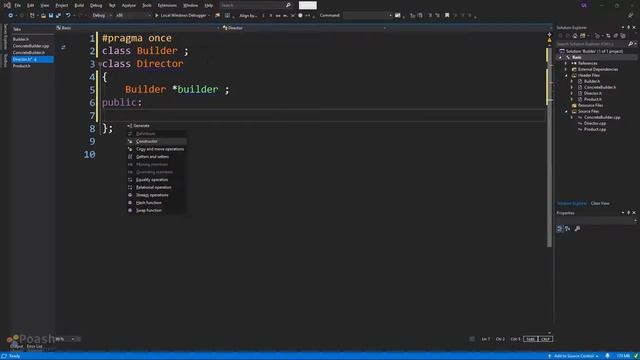
Task: Open the Edit menu
Action: coord(31,5)
